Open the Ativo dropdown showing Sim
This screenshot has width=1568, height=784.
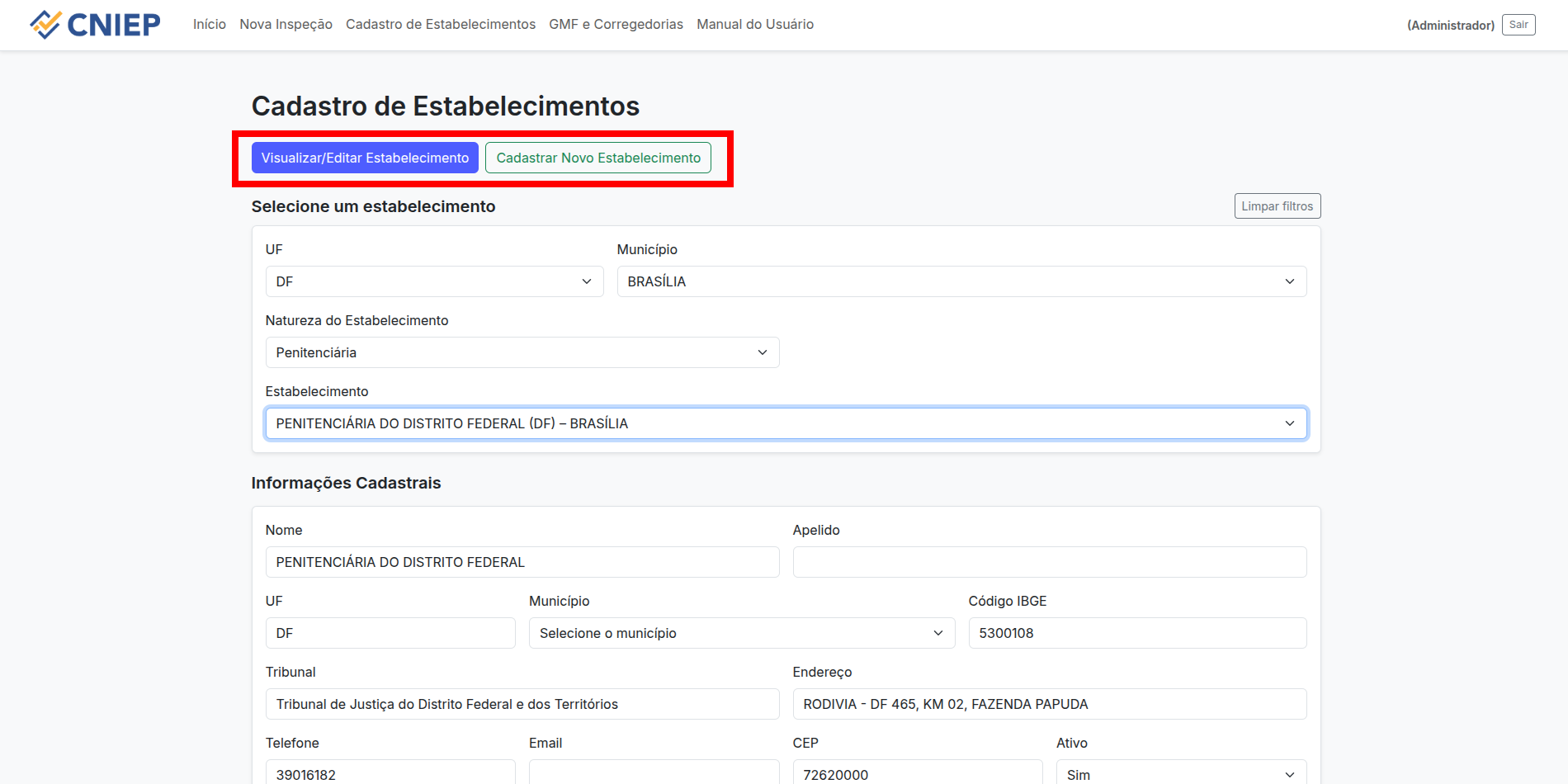(x=1181, y=772)
